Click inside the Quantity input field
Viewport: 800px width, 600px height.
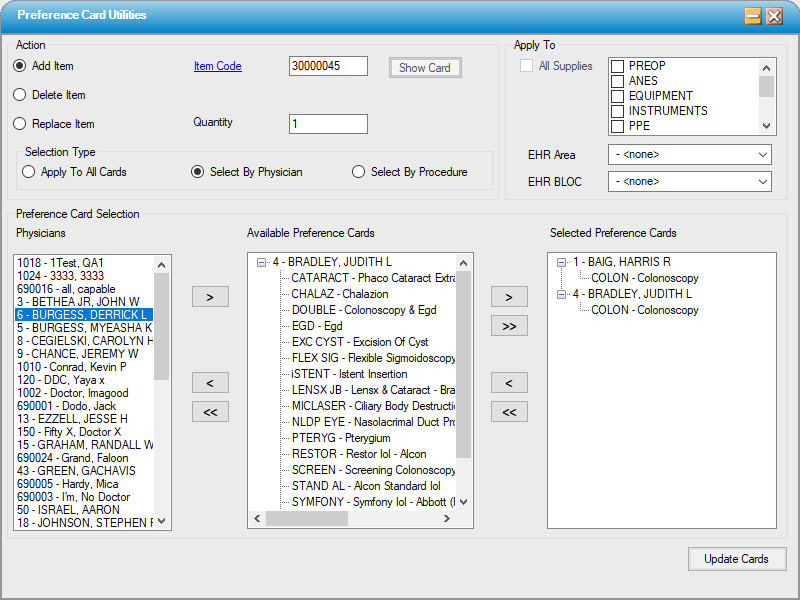327,124
